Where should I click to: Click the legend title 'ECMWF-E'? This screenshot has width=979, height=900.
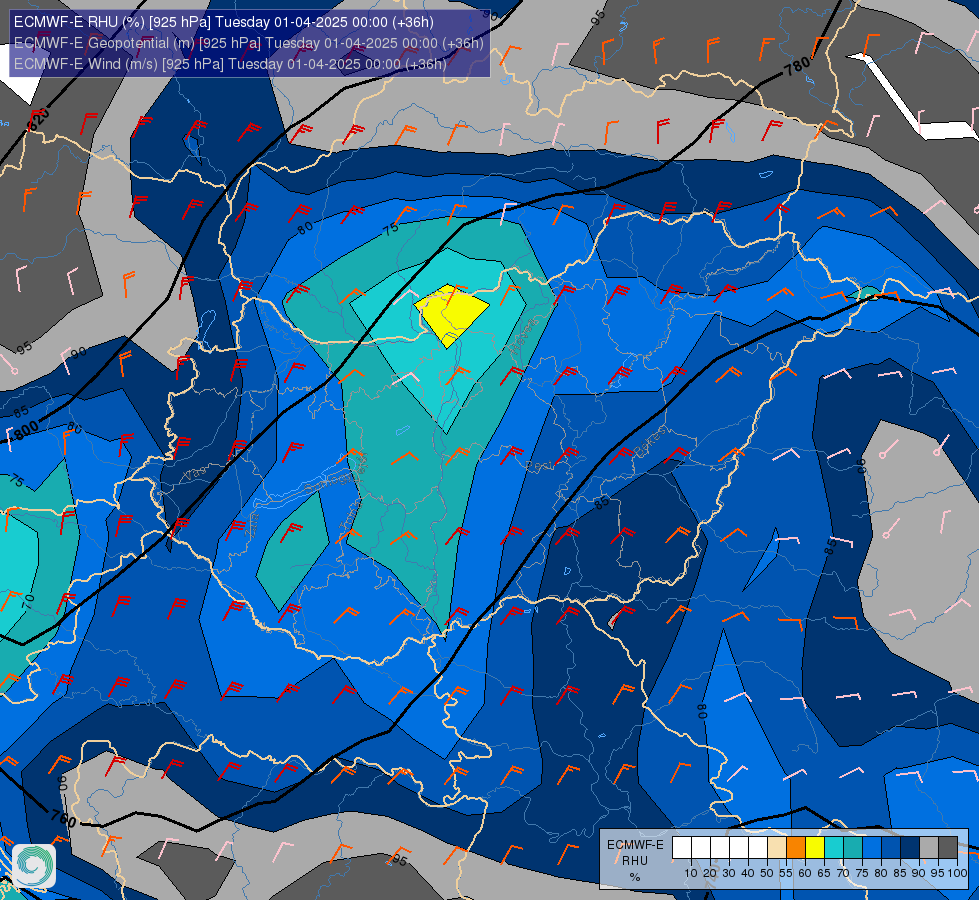(x=635, y=844)
